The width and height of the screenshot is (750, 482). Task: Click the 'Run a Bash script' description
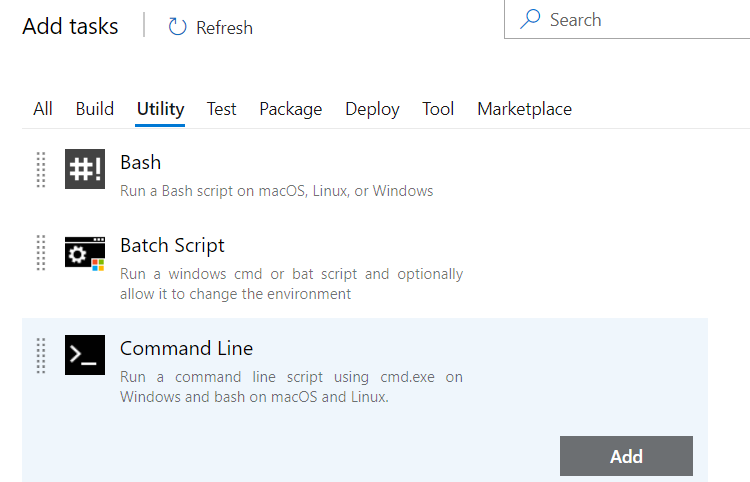click(276, 191)
